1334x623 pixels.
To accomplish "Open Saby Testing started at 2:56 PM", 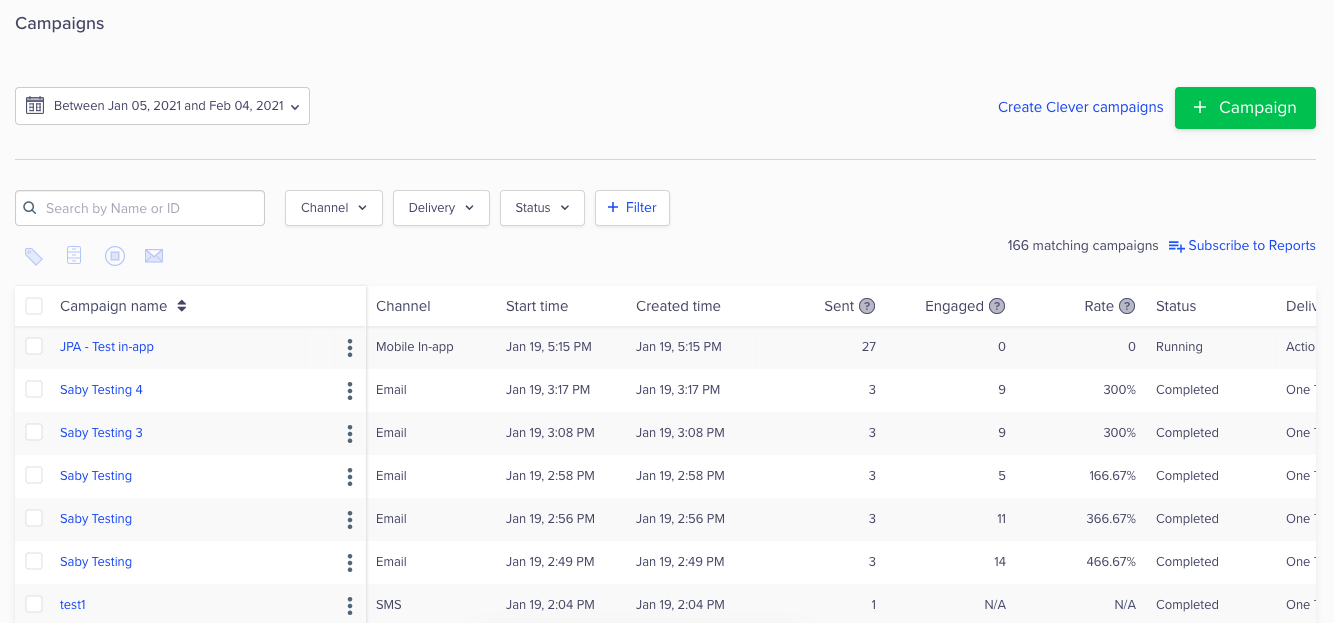I will click(96, 519).
